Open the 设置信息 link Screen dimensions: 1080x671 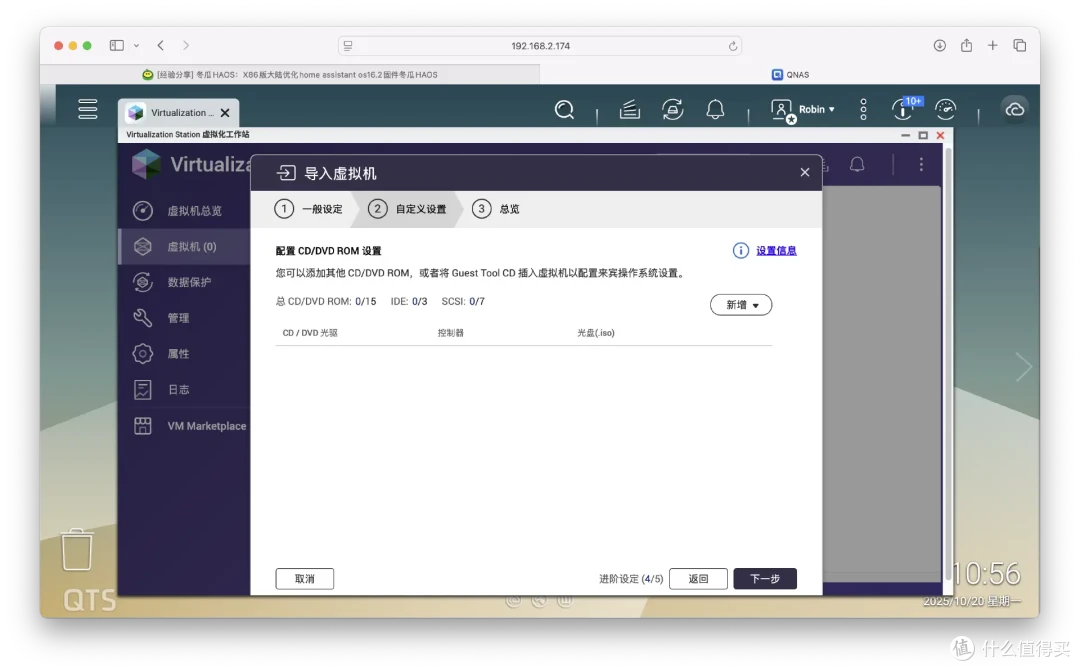pos(776,251)
